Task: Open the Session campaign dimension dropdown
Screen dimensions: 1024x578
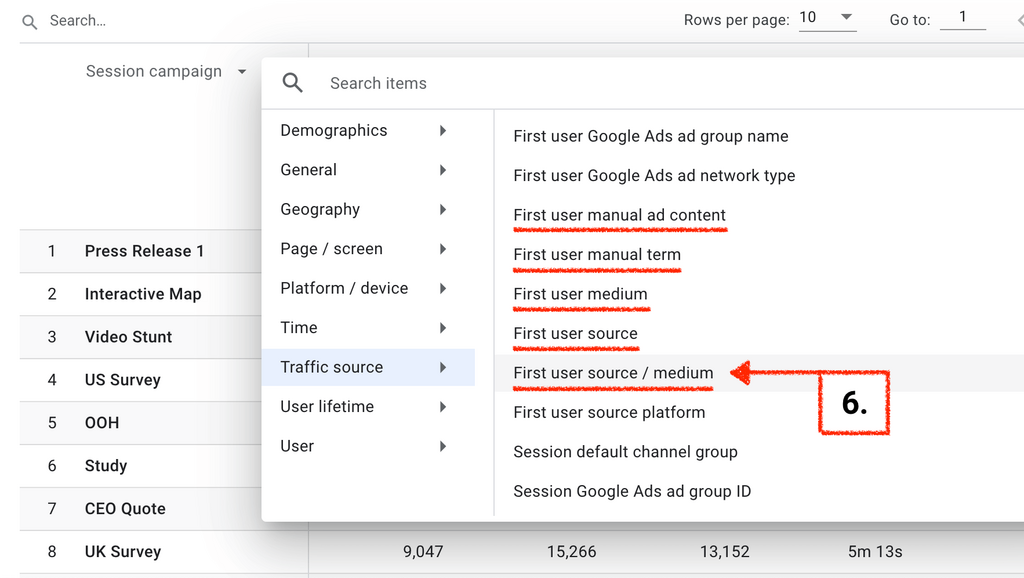Action: pyautogui.click(x=166, y=71)
